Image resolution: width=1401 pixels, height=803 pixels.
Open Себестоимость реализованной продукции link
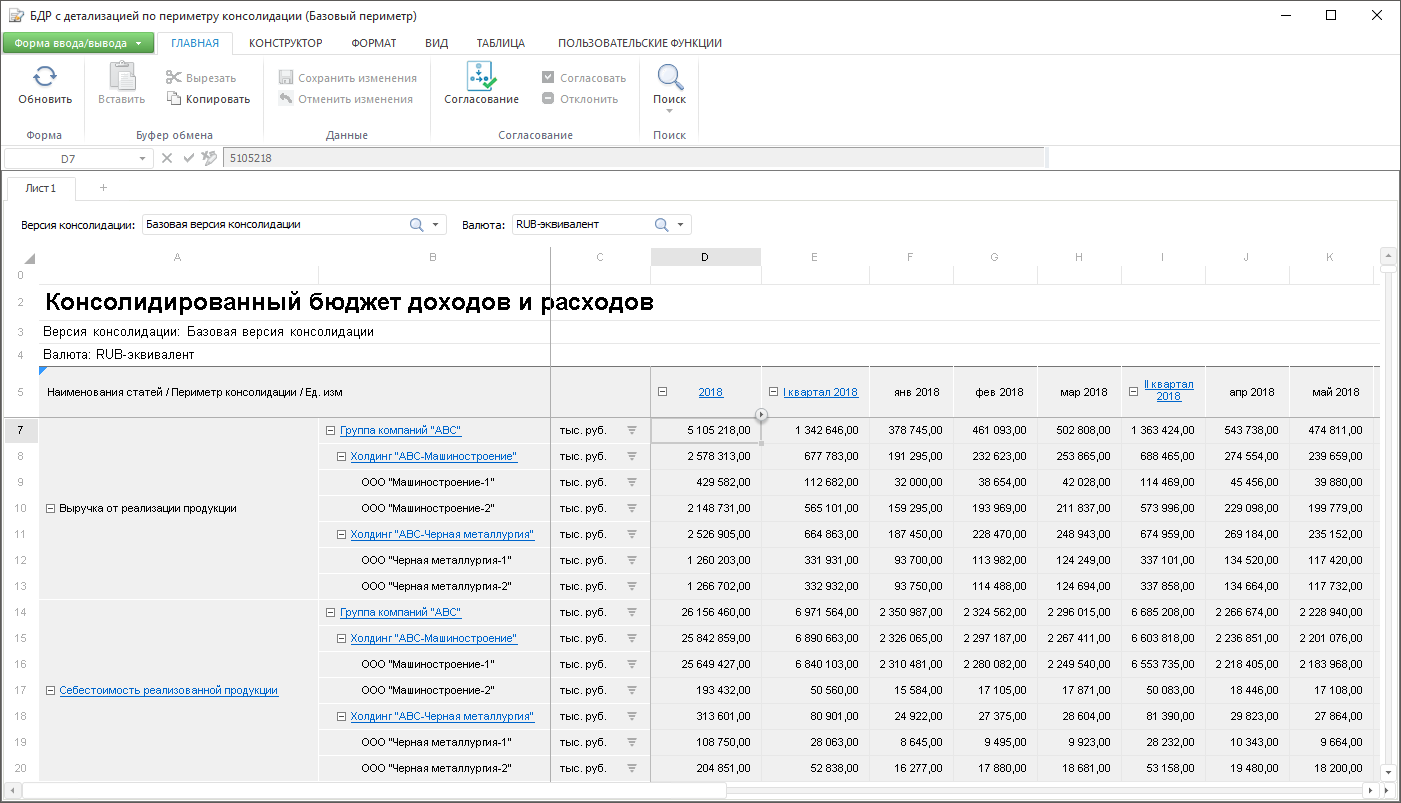click(x=168, y=690)
